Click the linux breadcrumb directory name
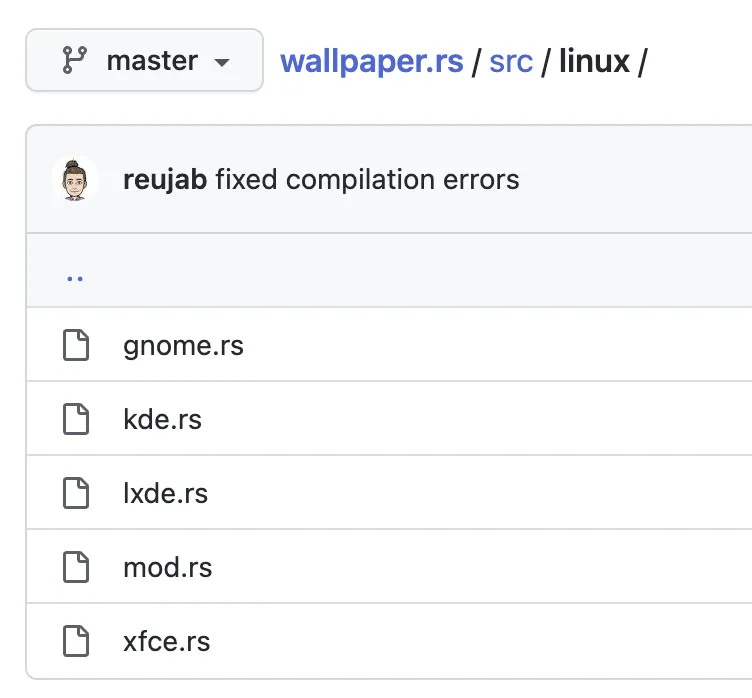Screen dimensions: 752x698 coord(594,61)
